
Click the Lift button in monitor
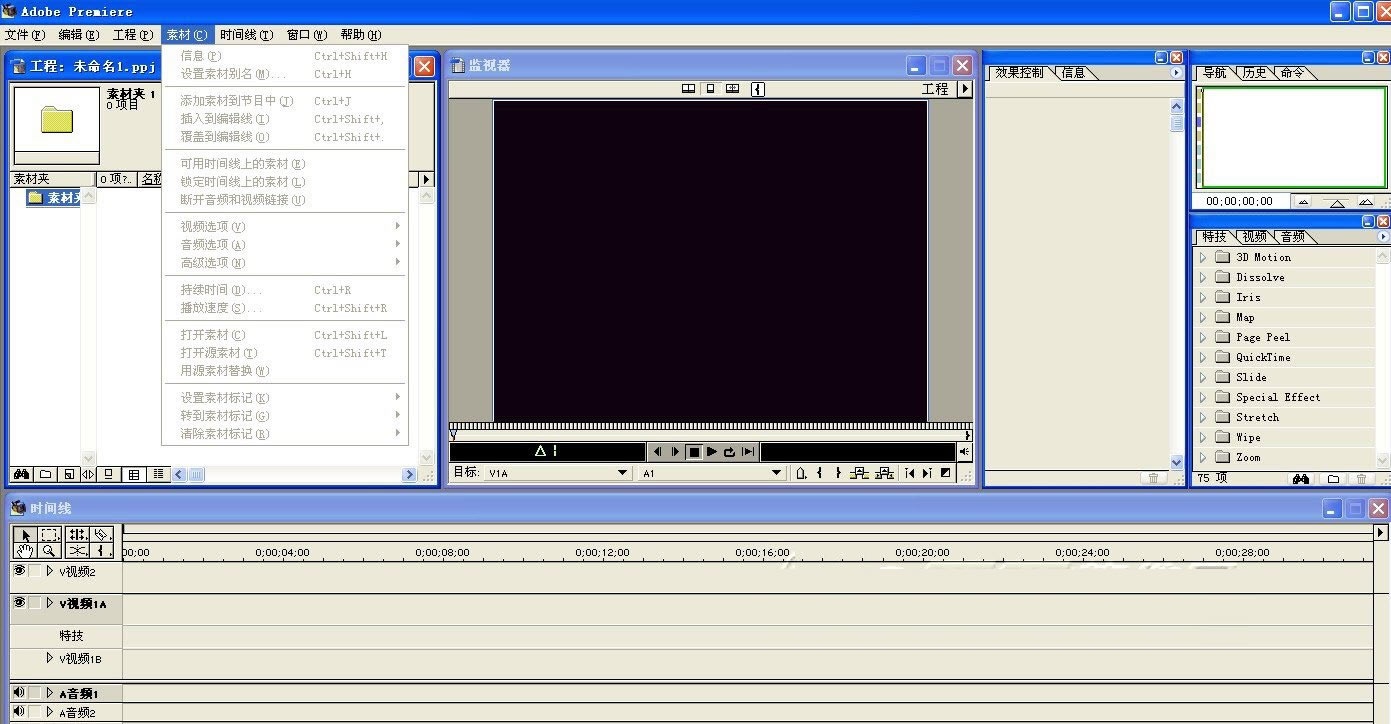coord(859,473)
